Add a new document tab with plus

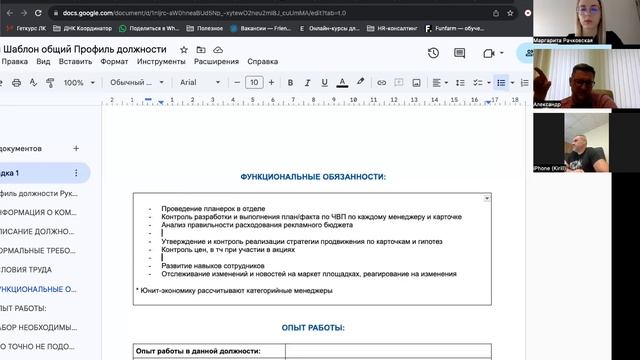[x=76, y=149]
